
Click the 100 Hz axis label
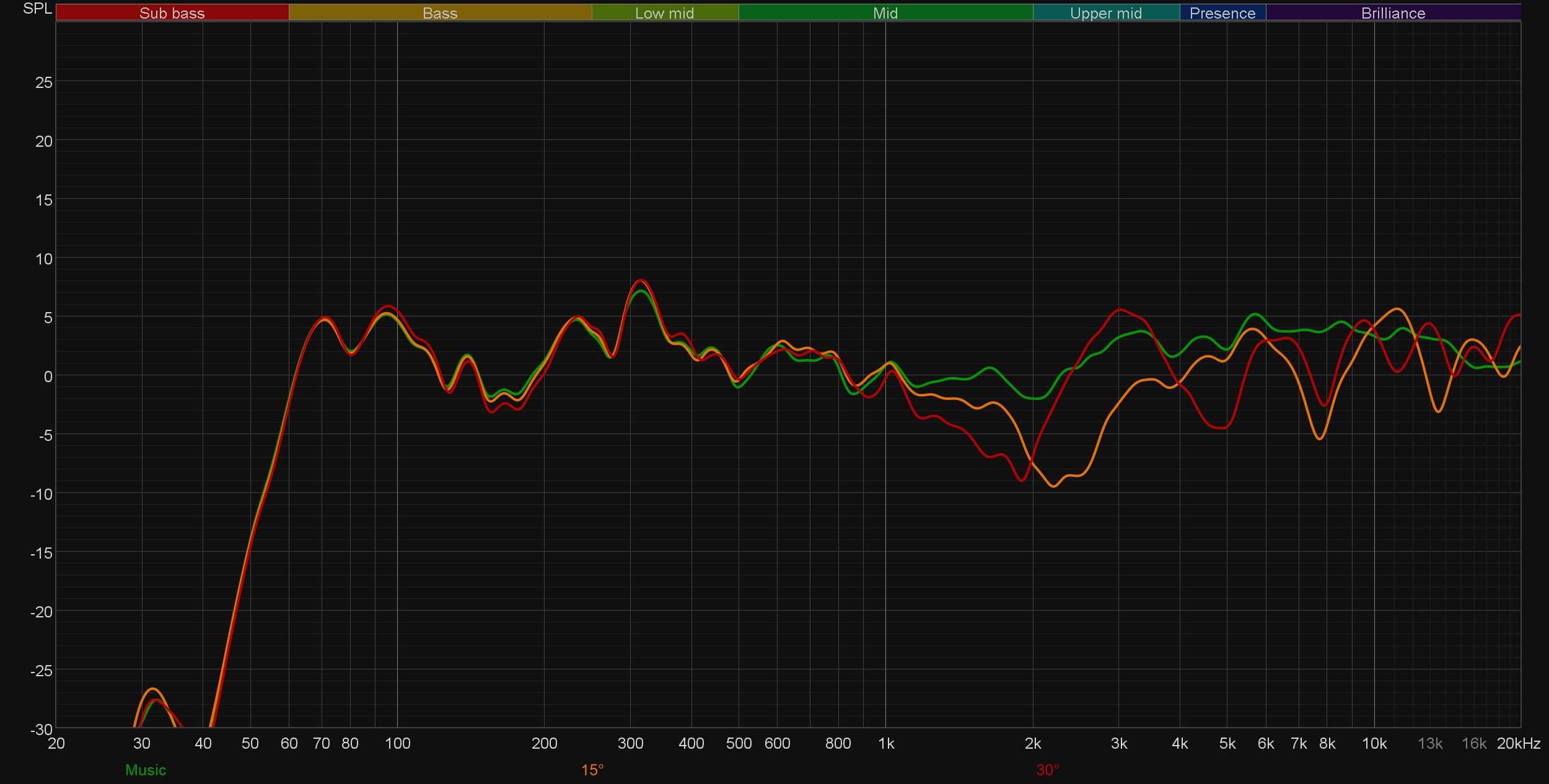click(x=397, y=743)
